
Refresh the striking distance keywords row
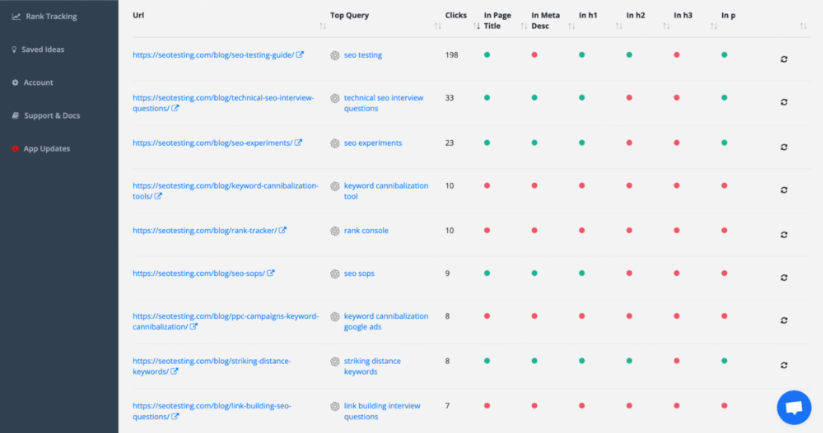click(x=784, y=365)
